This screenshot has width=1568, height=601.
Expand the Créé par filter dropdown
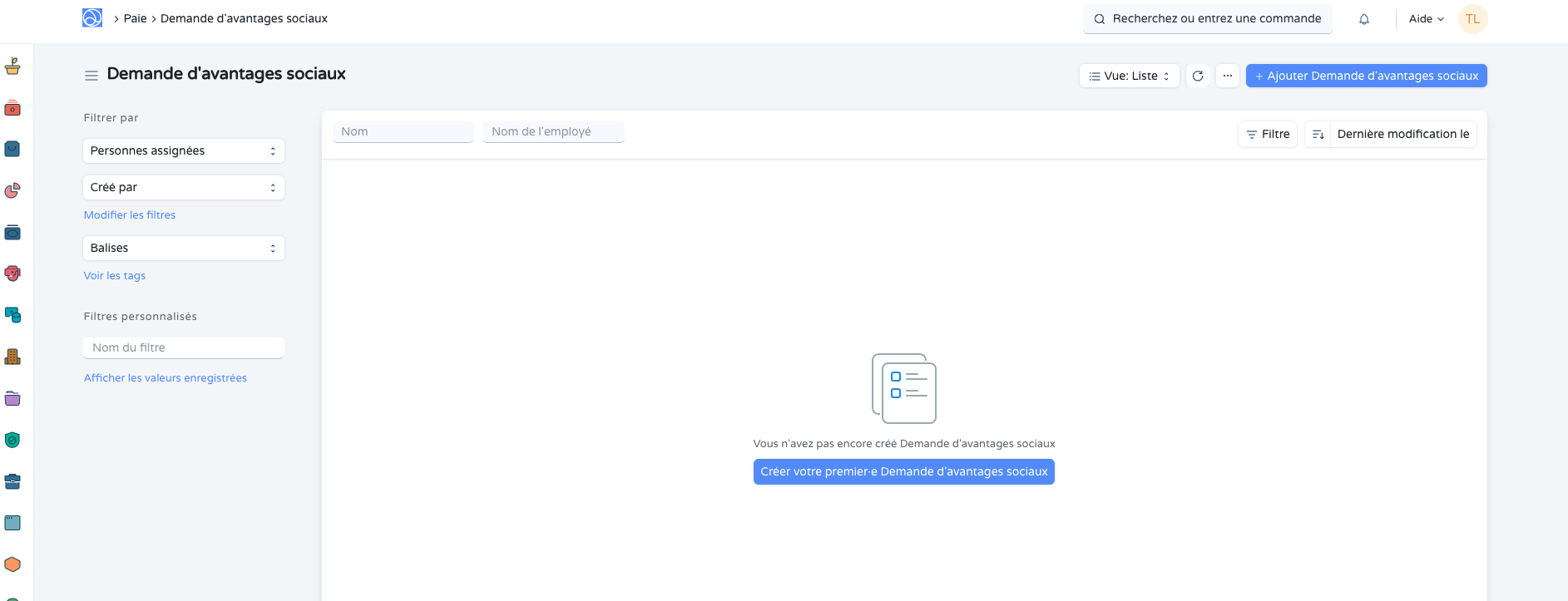(x=184, y=187)
